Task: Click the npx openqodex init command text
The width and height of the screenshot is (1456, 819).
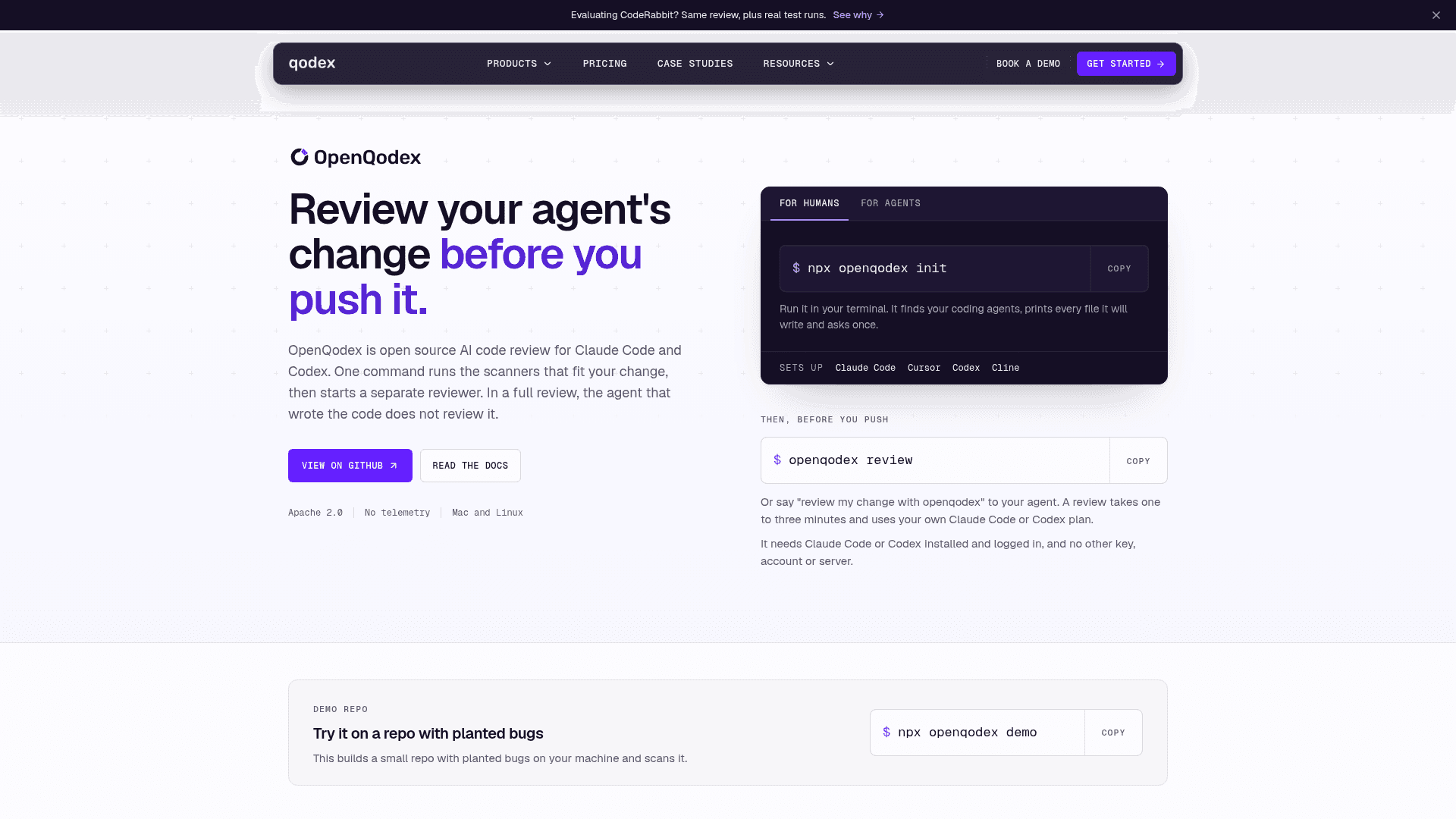Action: click(877, 268)
